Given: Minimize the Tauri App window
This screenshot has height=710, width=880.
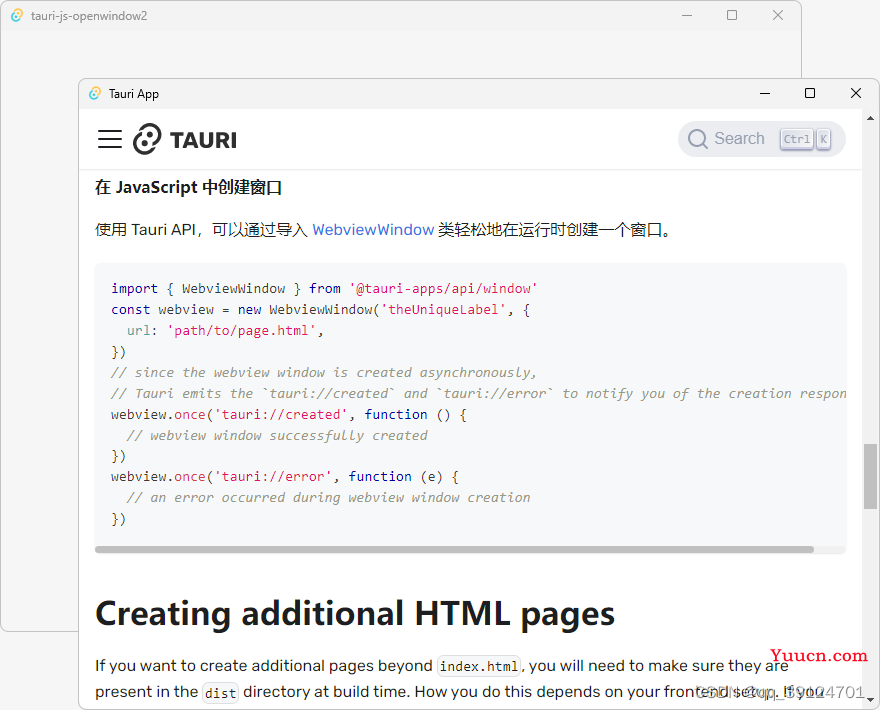Looking at the screenshot, I should click(x=765, y=93).
